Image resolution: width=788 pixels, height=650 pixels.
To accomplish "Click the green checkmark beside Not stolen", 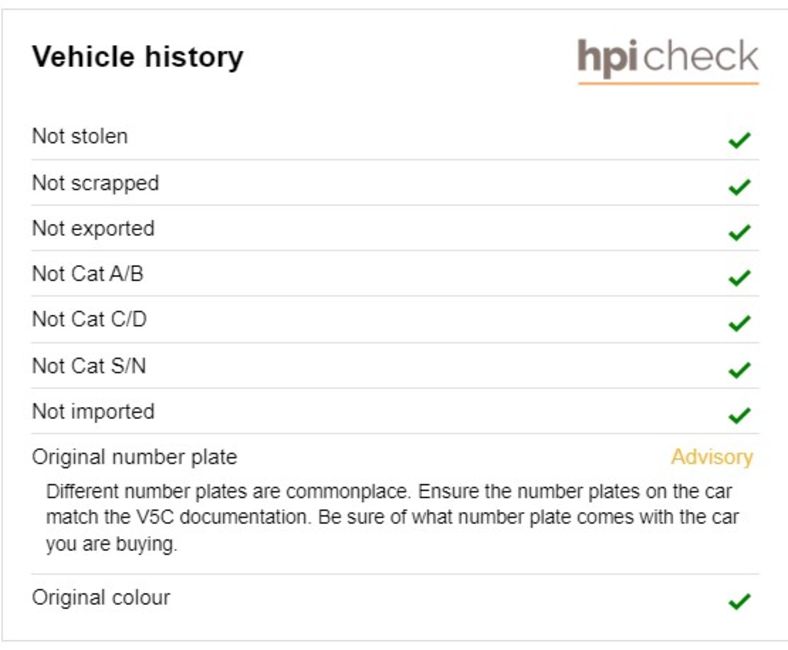I will (739, 140).
